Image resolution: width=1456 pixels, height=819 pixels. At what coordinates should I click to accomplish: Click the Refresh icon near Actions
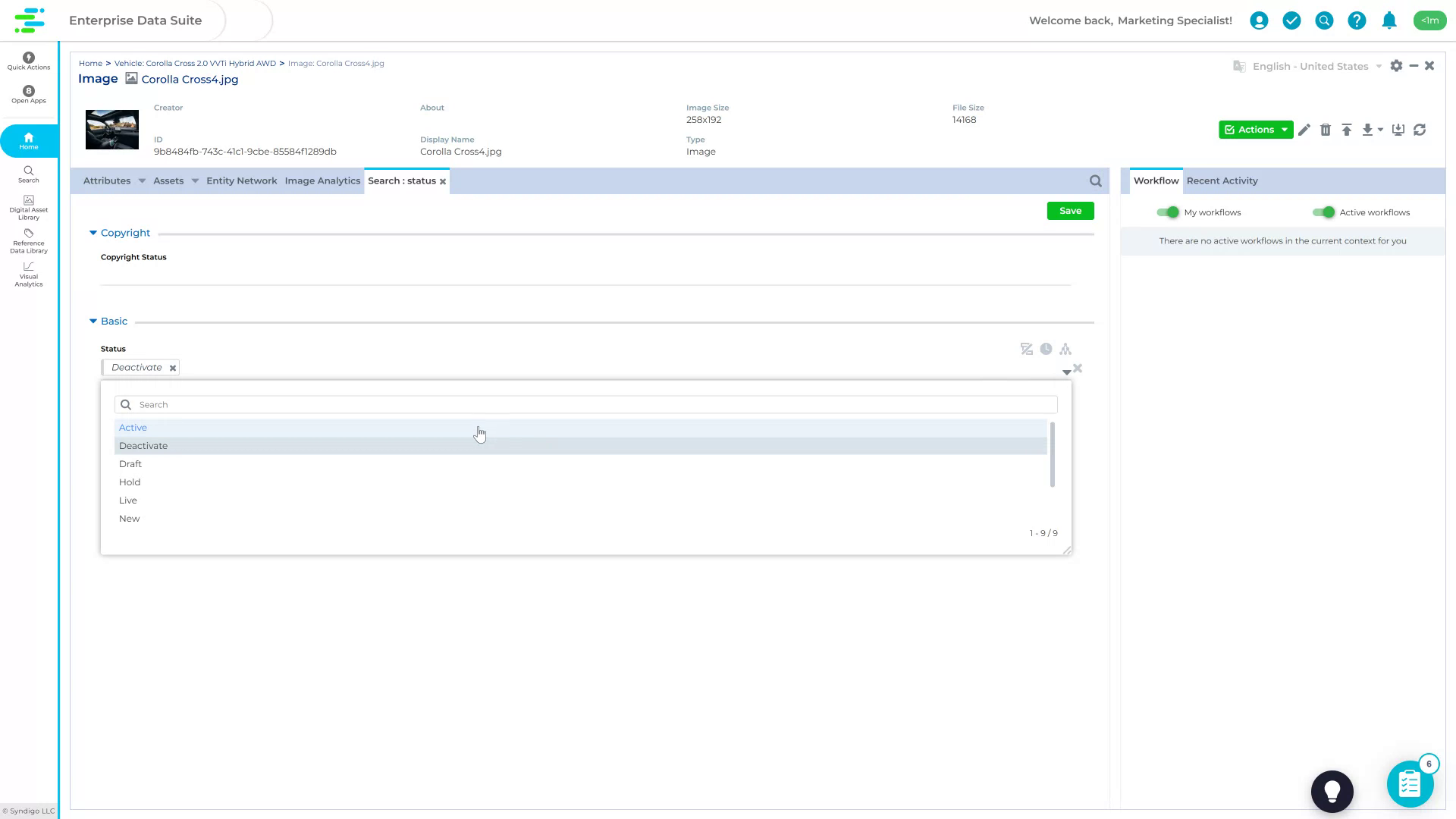pyautogui.click(x=1420, y=130)
